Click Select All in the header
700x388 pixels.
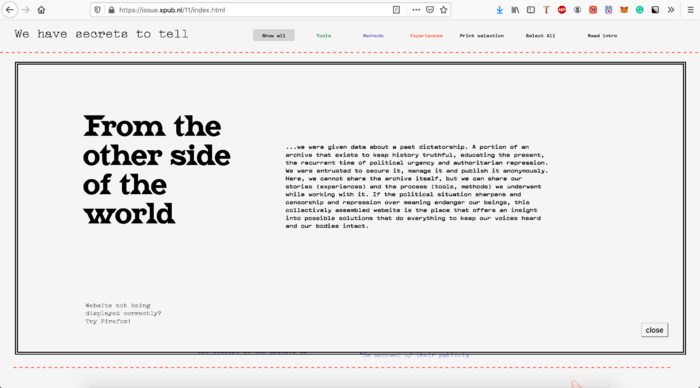[x=540, y=36]
